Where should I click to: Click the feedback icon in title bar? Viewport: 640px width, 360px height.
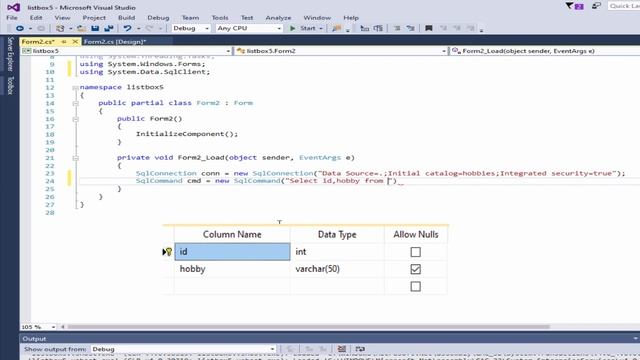tap(596, 6)
